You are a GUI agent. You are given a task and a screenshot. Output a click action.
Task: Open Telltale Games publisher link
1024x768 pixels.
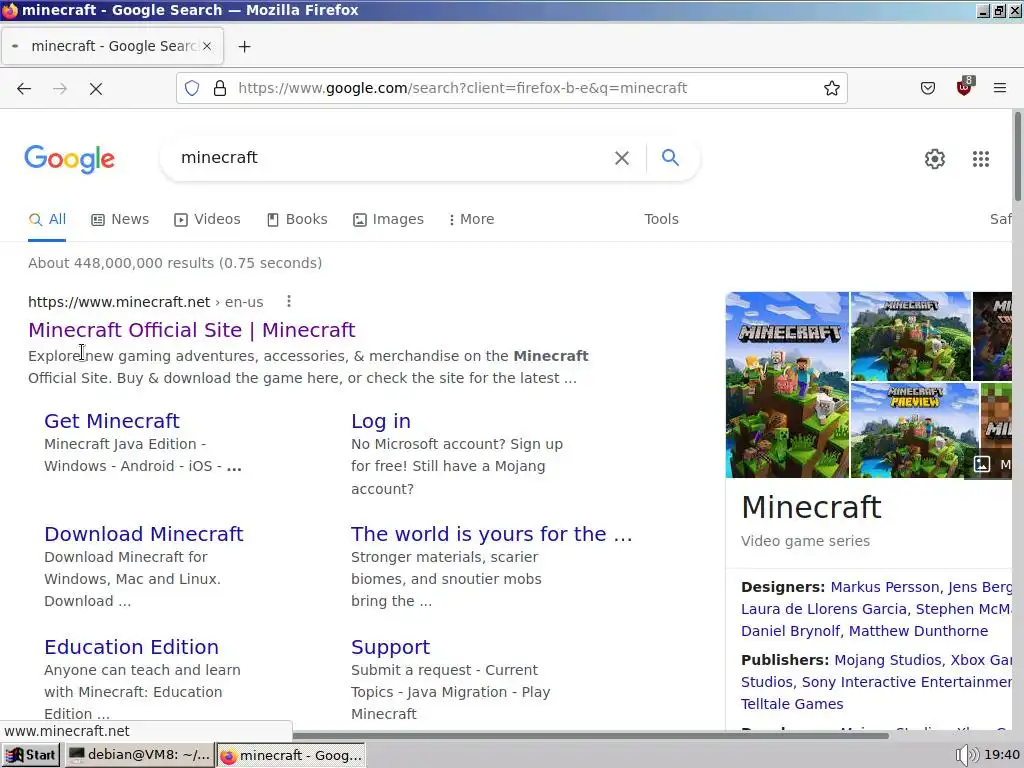[x=792, y=705]
